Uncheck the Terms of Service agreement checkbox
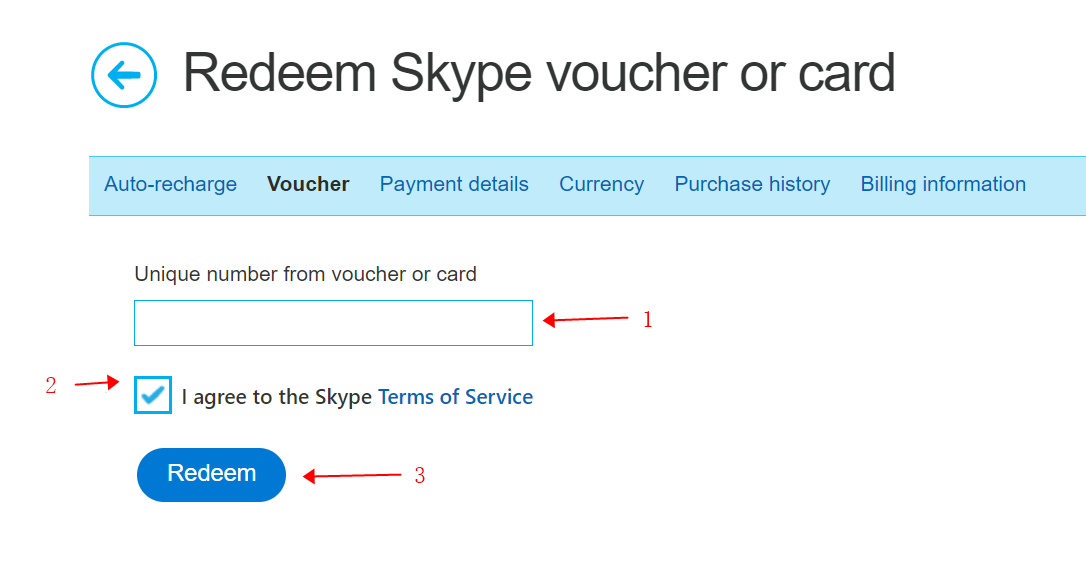 pos(153,396)
